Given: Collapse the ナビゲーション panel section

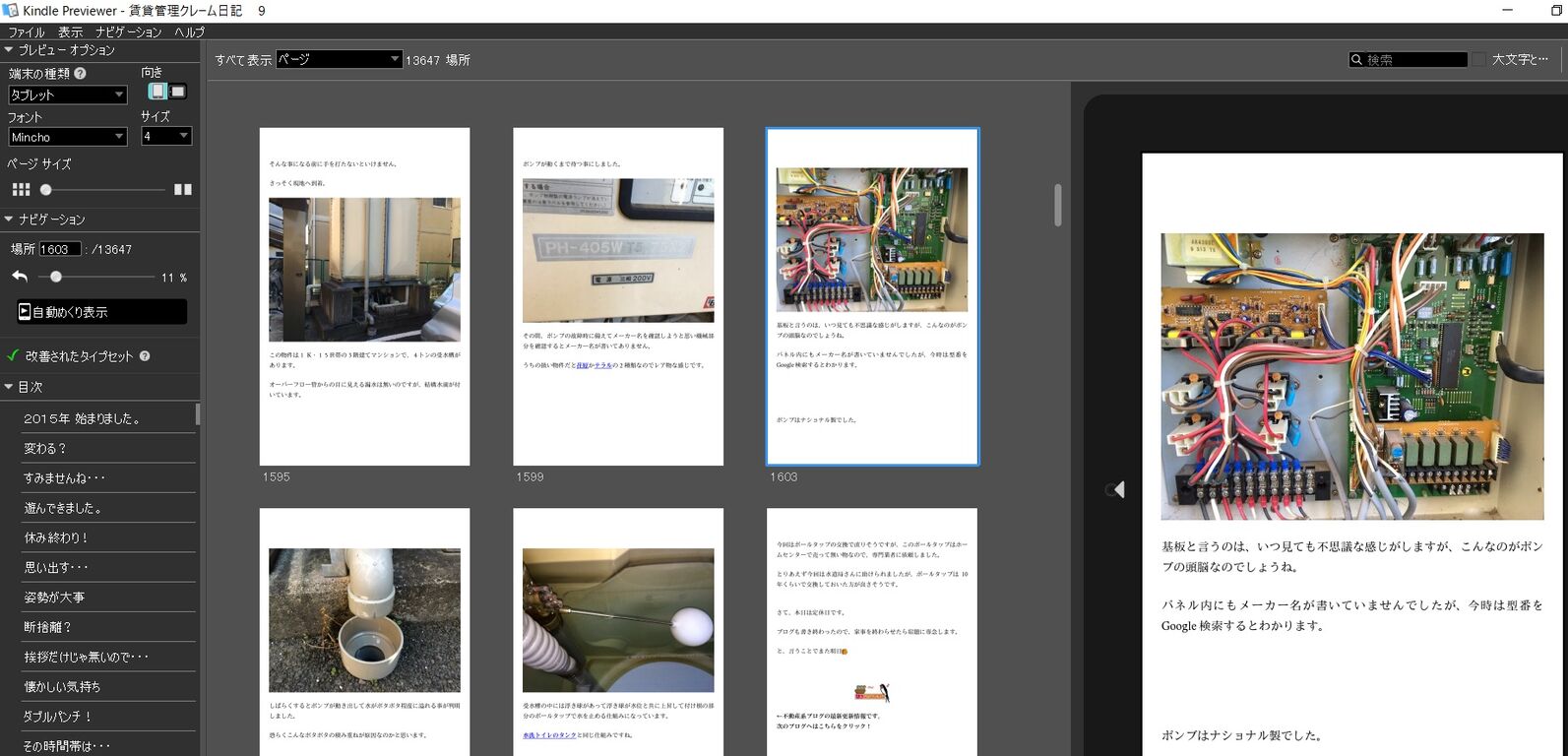Looking at the screenshot, I should tap(9, 219).
